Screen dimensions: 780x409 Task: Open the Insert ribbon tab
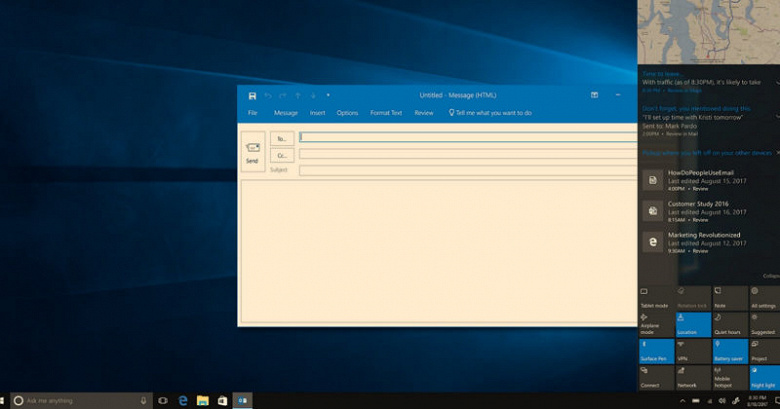tap(317, 113)
